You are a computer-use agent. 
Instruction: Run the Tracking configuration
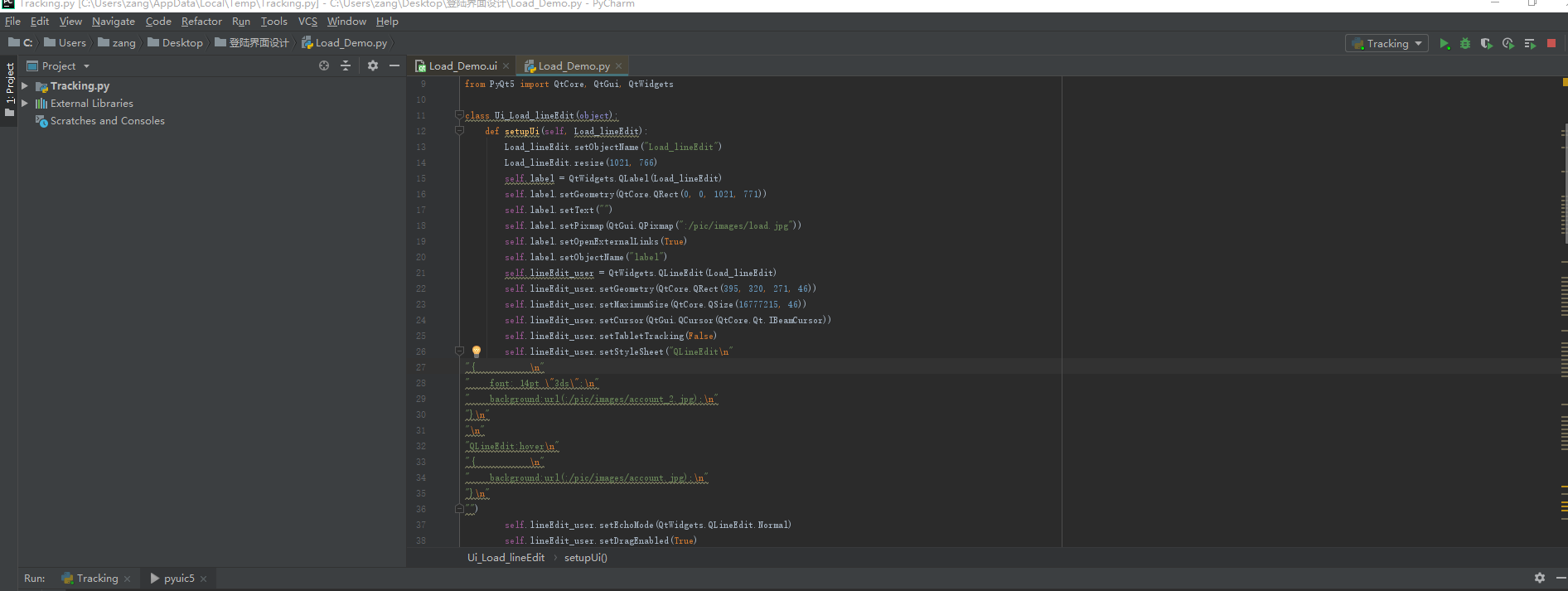[x=1445, y=44]
